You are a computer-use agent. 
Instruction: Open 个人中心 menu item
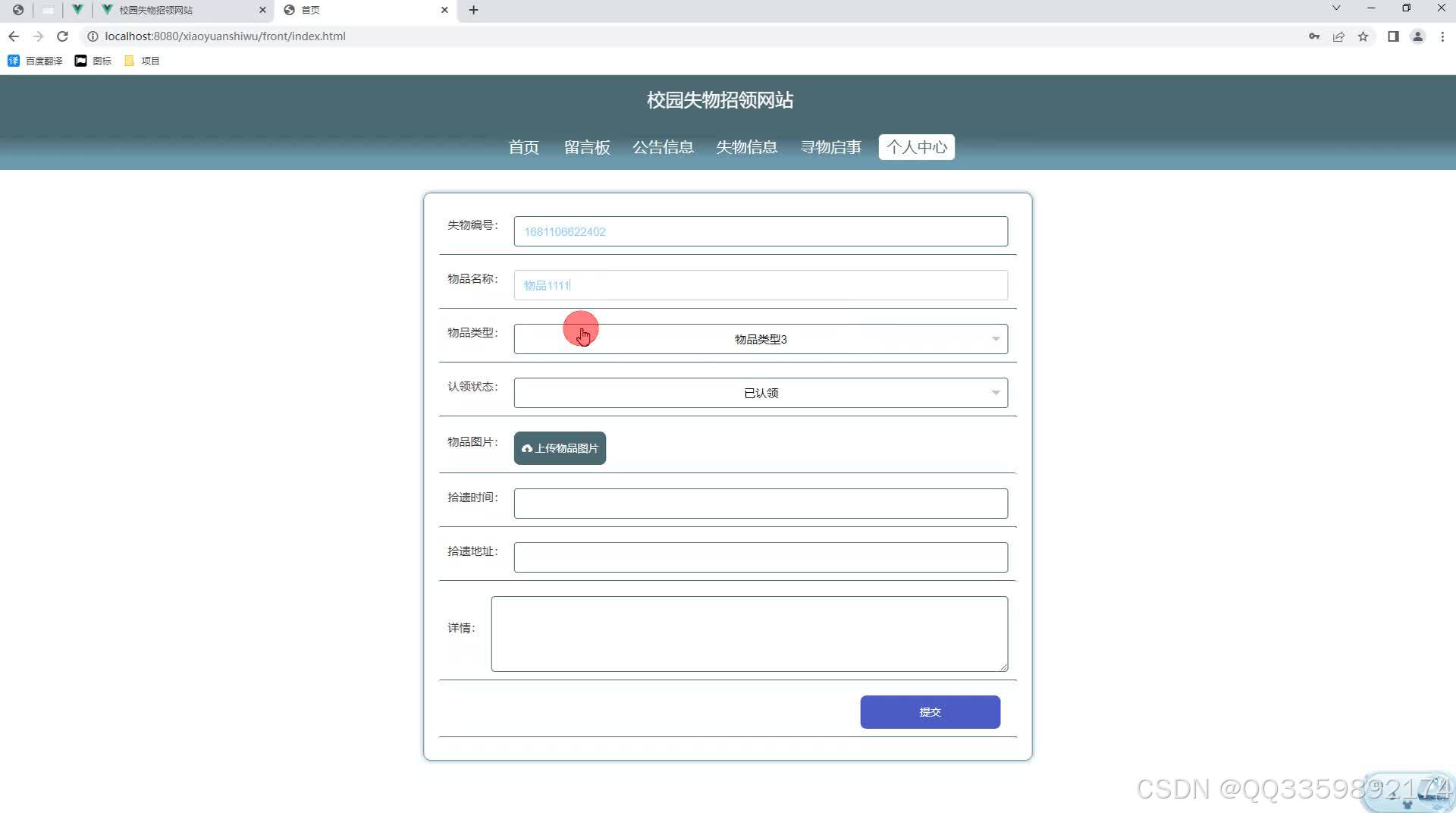click(x=916, y=147)
